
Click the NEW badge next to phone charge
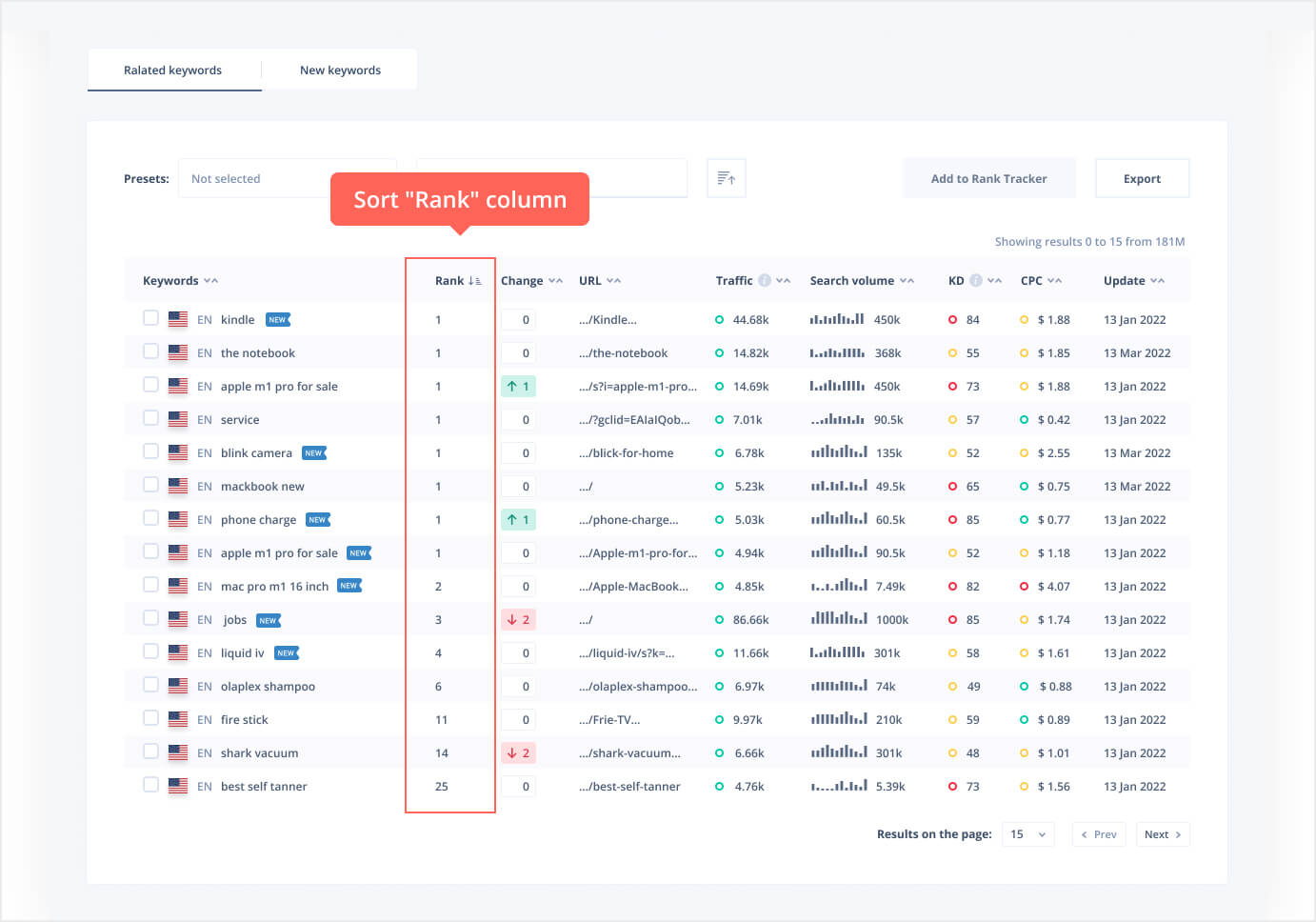318,520
